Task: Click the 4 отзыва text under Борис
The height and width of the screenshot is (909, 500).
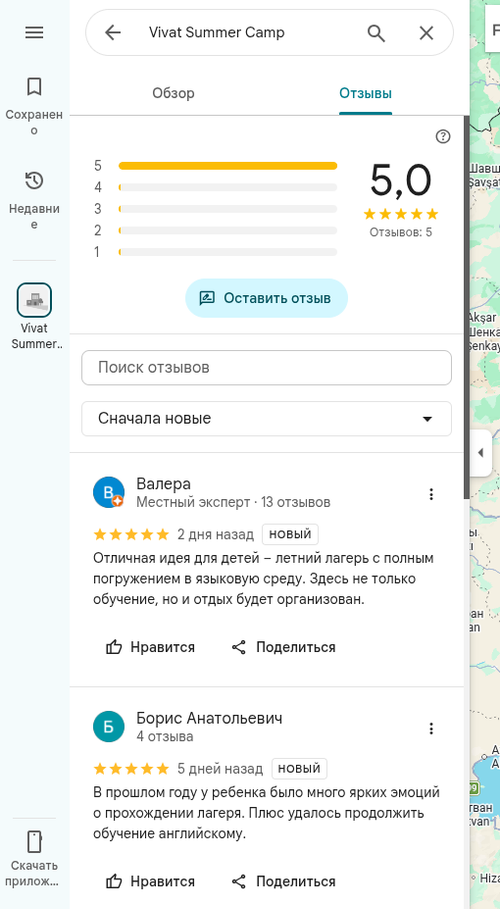Action: [x=165, y=736]
